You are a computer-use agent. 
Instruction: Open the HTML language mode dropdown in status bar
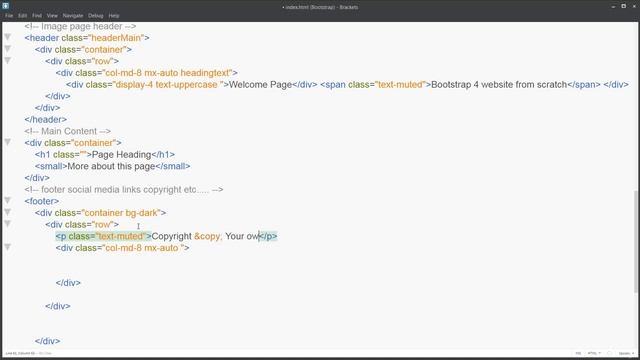(594, 353)
